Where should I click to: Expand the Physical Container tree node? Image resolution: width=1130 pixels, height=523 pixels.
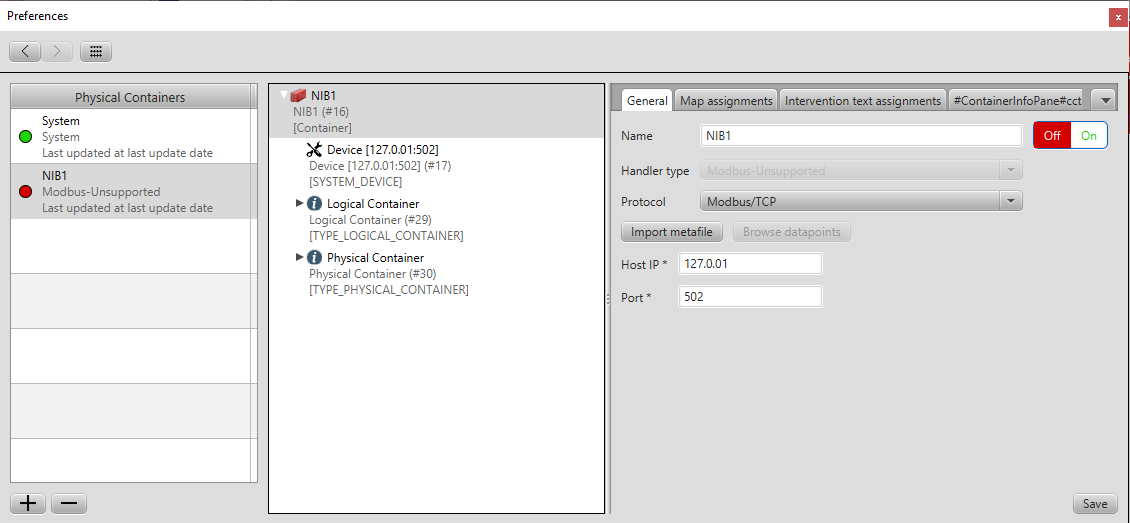click(x=300, y=258)
